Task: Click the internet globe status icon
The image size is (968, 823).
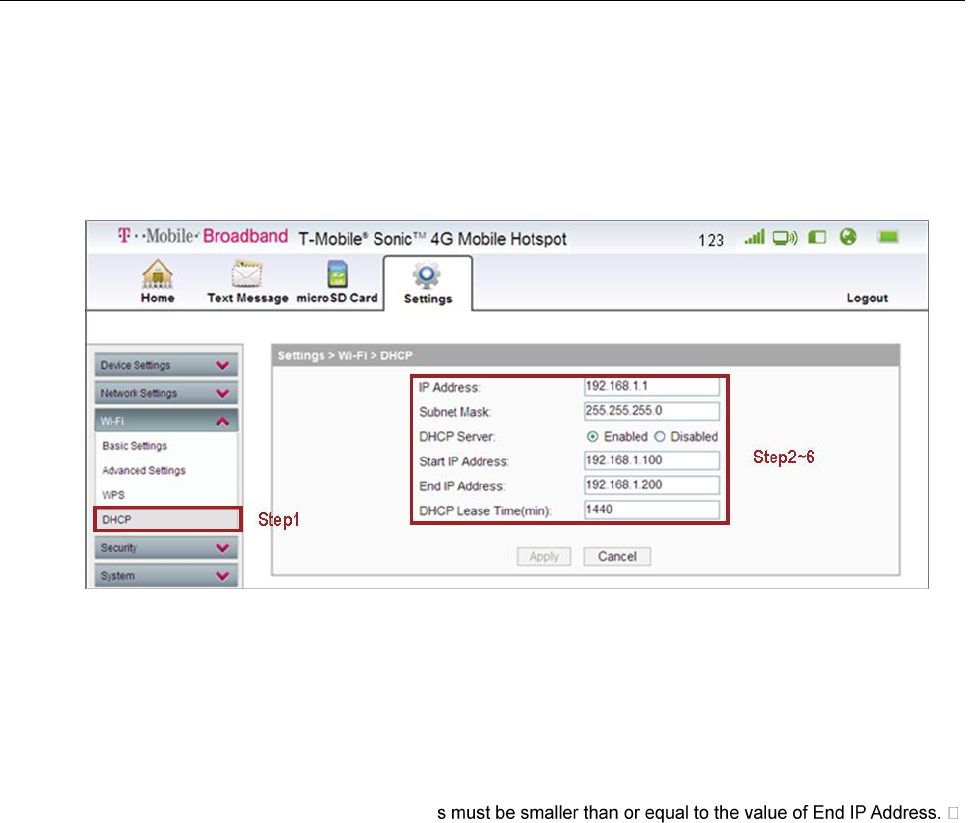Action: pyautogui.click(x=848, y=236)
